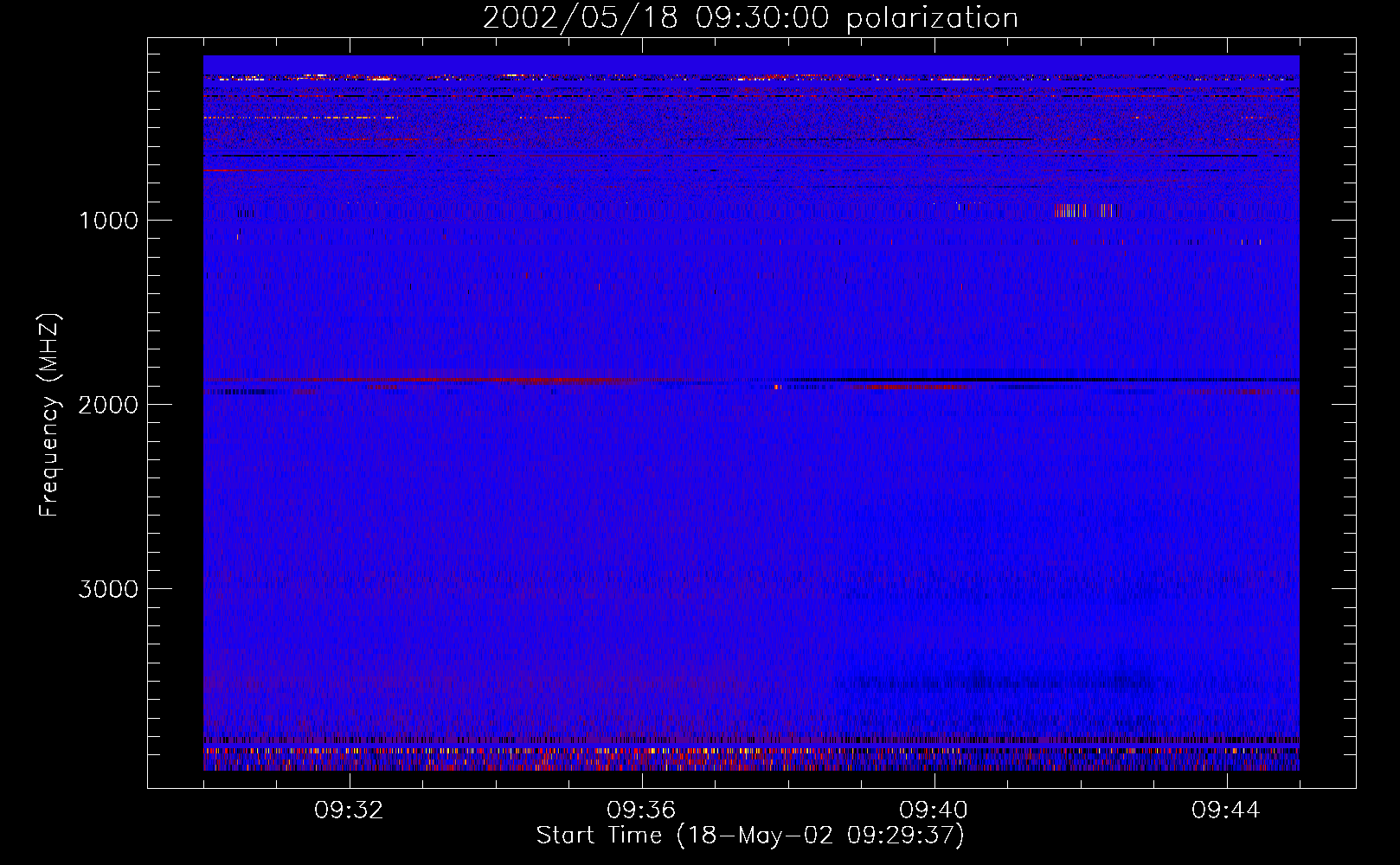Click the "09:32" time tick label

[x=349, y=811]
